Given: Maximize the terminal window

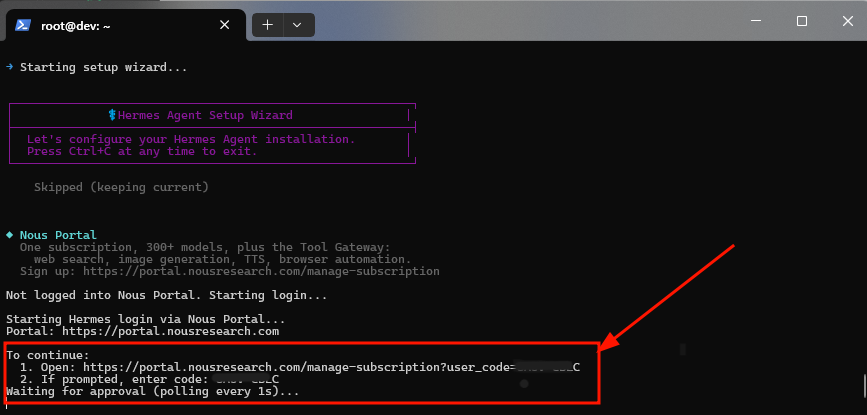Looking at the screenshot, I should point(802,21).
